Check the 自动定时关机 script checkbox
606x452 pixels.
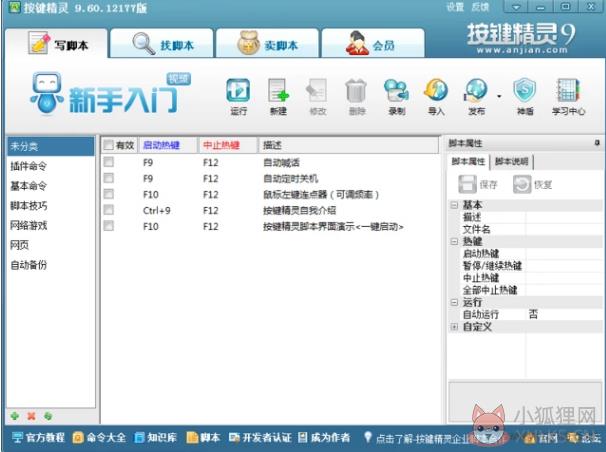109,178
